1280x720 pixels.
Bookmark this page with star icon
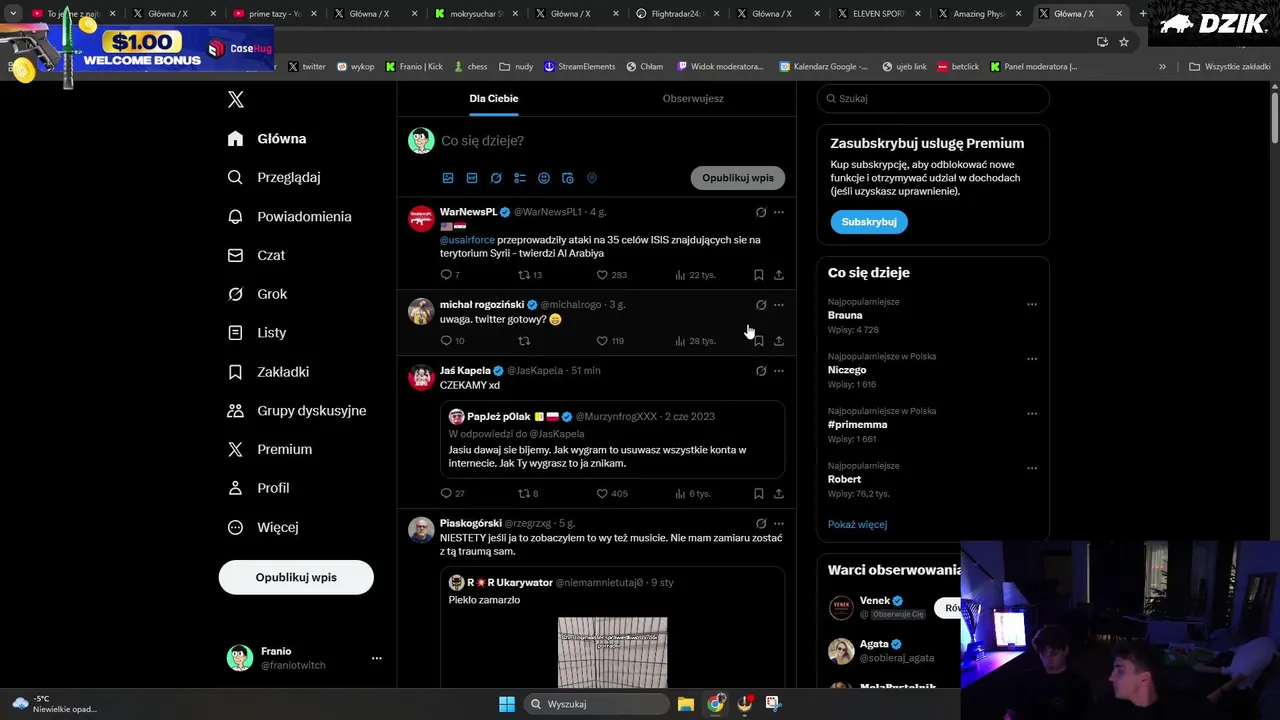coord(1124,41)
